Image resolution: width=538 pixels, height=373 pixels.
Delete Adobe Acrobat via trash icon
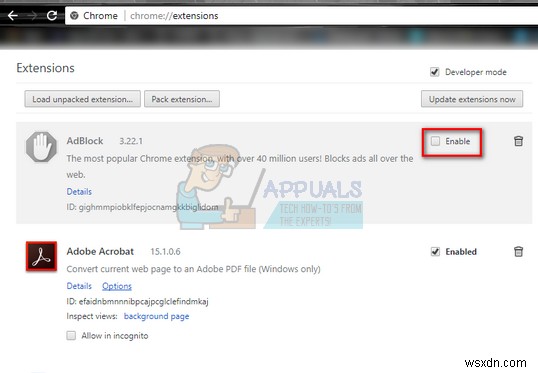coord(518,252)
